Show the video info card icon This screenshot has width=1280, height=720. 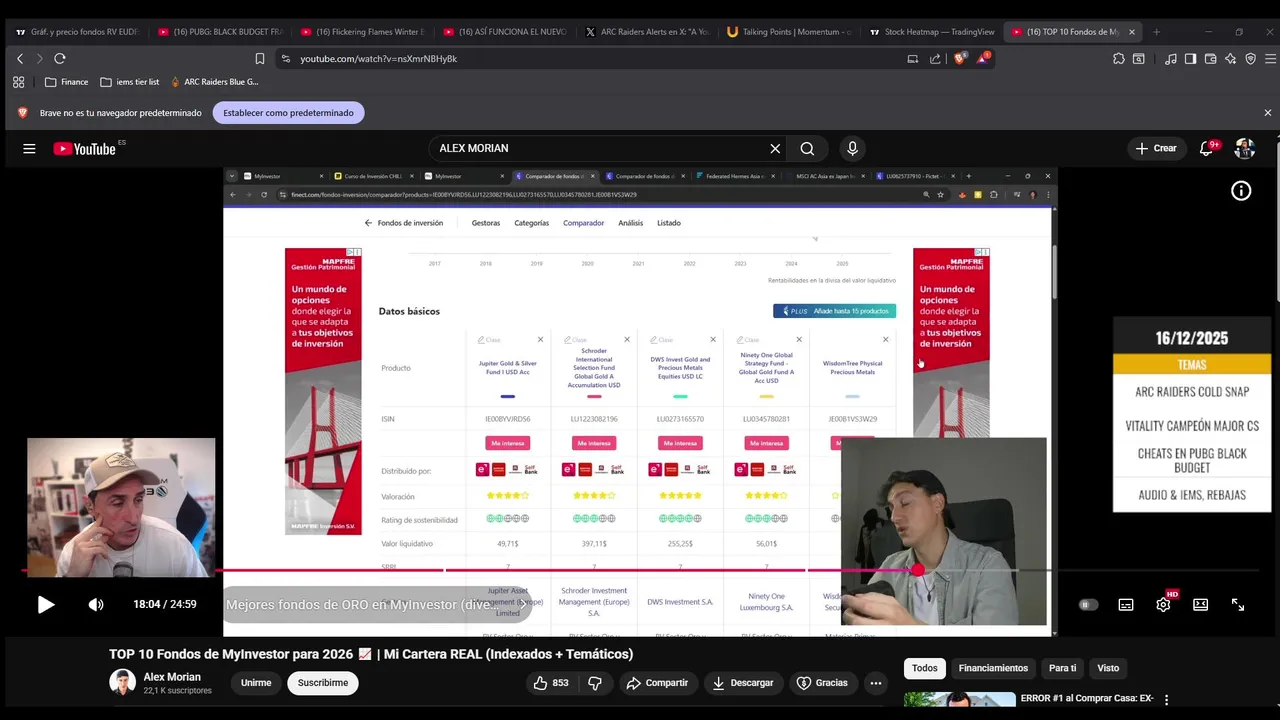tap(1241, 191)
